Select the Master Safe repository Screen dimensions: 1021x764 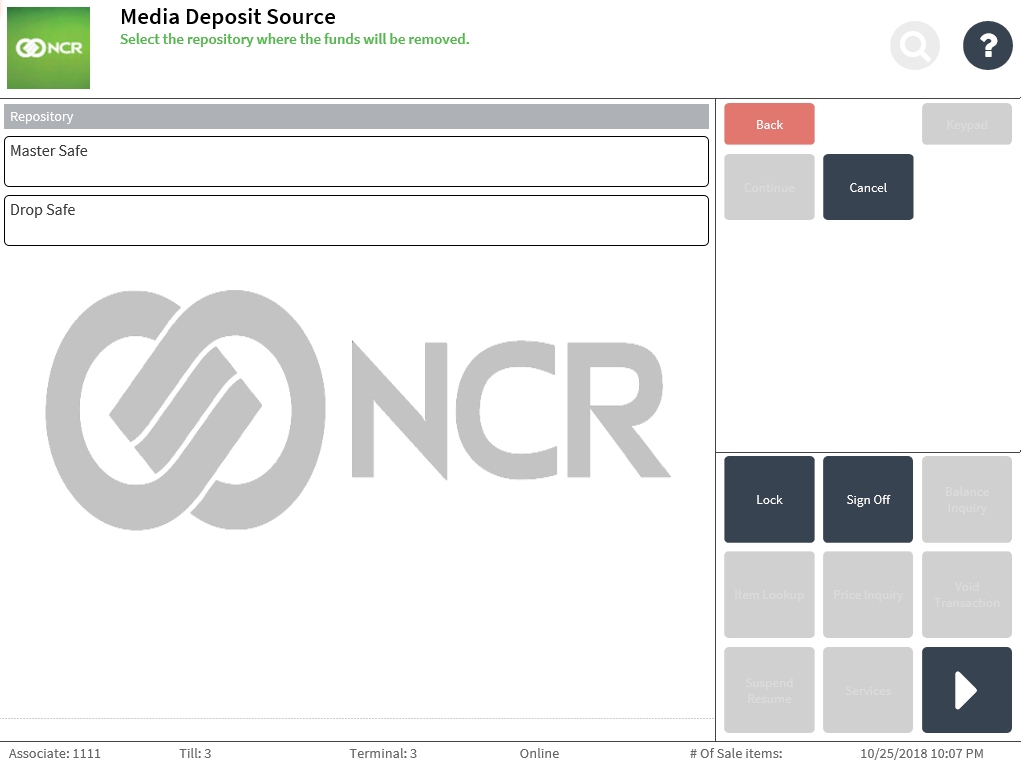point(356,161)
